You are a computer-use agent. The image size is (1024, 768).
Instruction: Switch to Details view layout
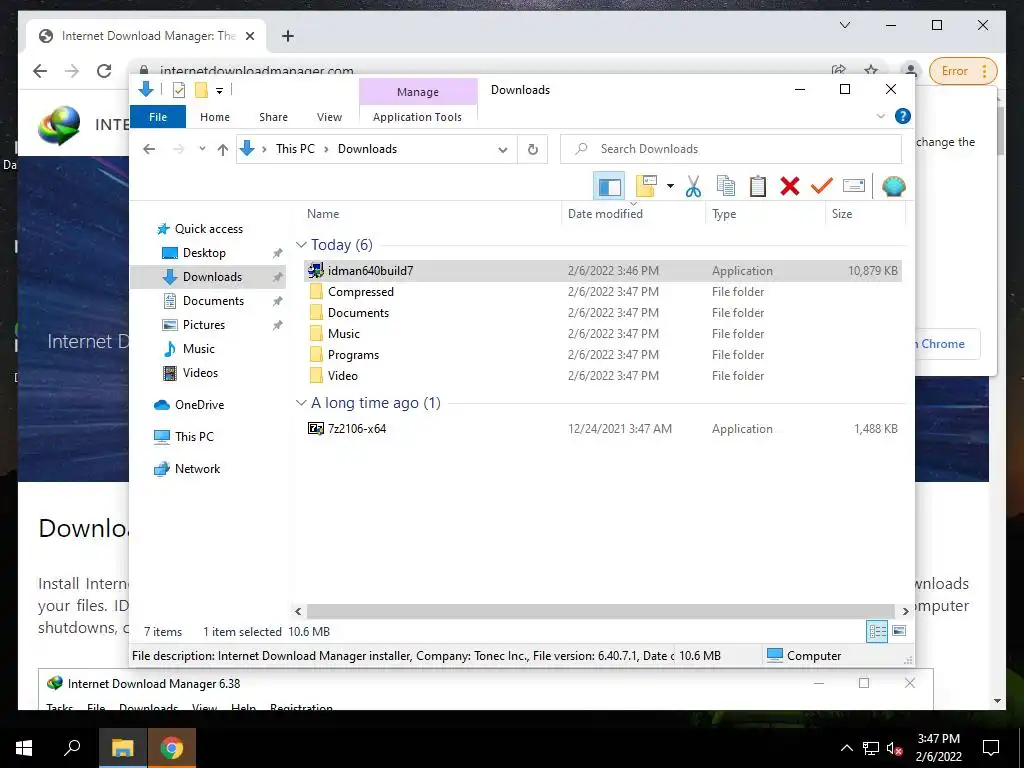[x=877, y=632]
